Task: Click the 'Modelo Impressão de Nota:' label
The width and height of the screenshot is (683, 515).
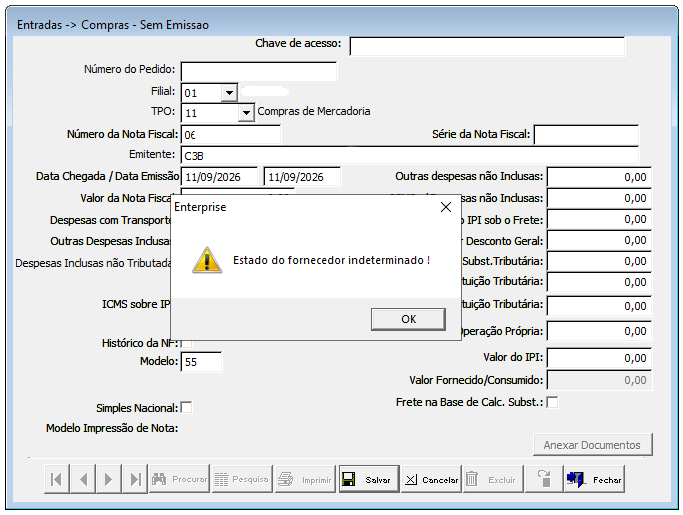Action: click(x=112, y=428)
